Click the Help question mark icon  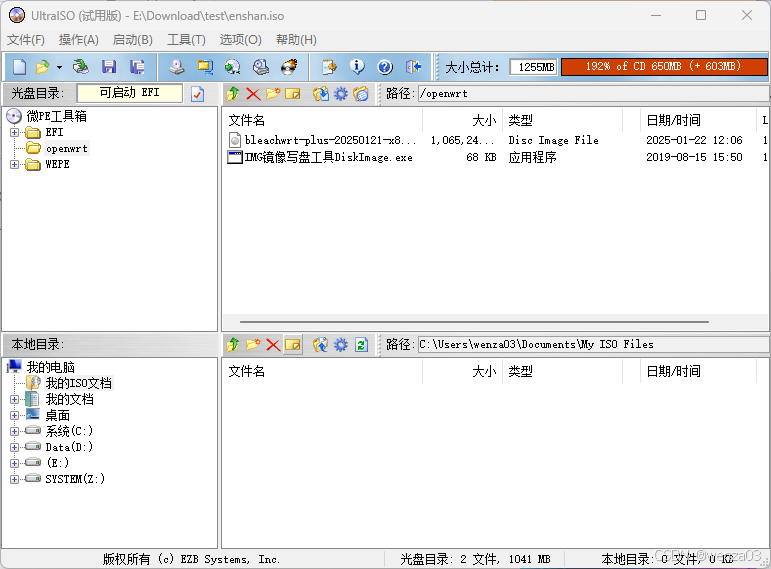tap(385, 67)
